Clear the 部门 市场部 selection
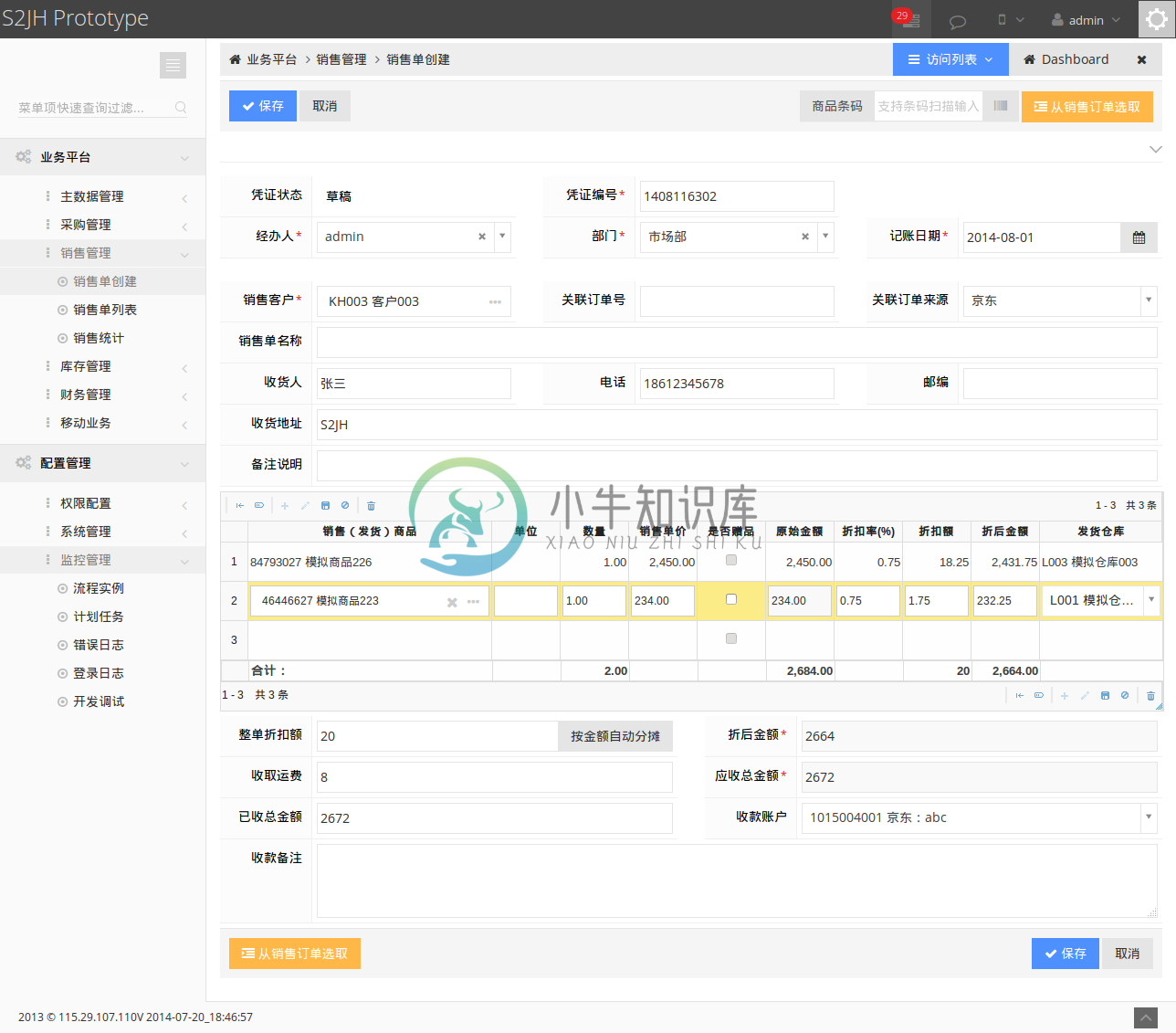Viewport: 1176px width, 1033px height. click(x=805, y=237)
